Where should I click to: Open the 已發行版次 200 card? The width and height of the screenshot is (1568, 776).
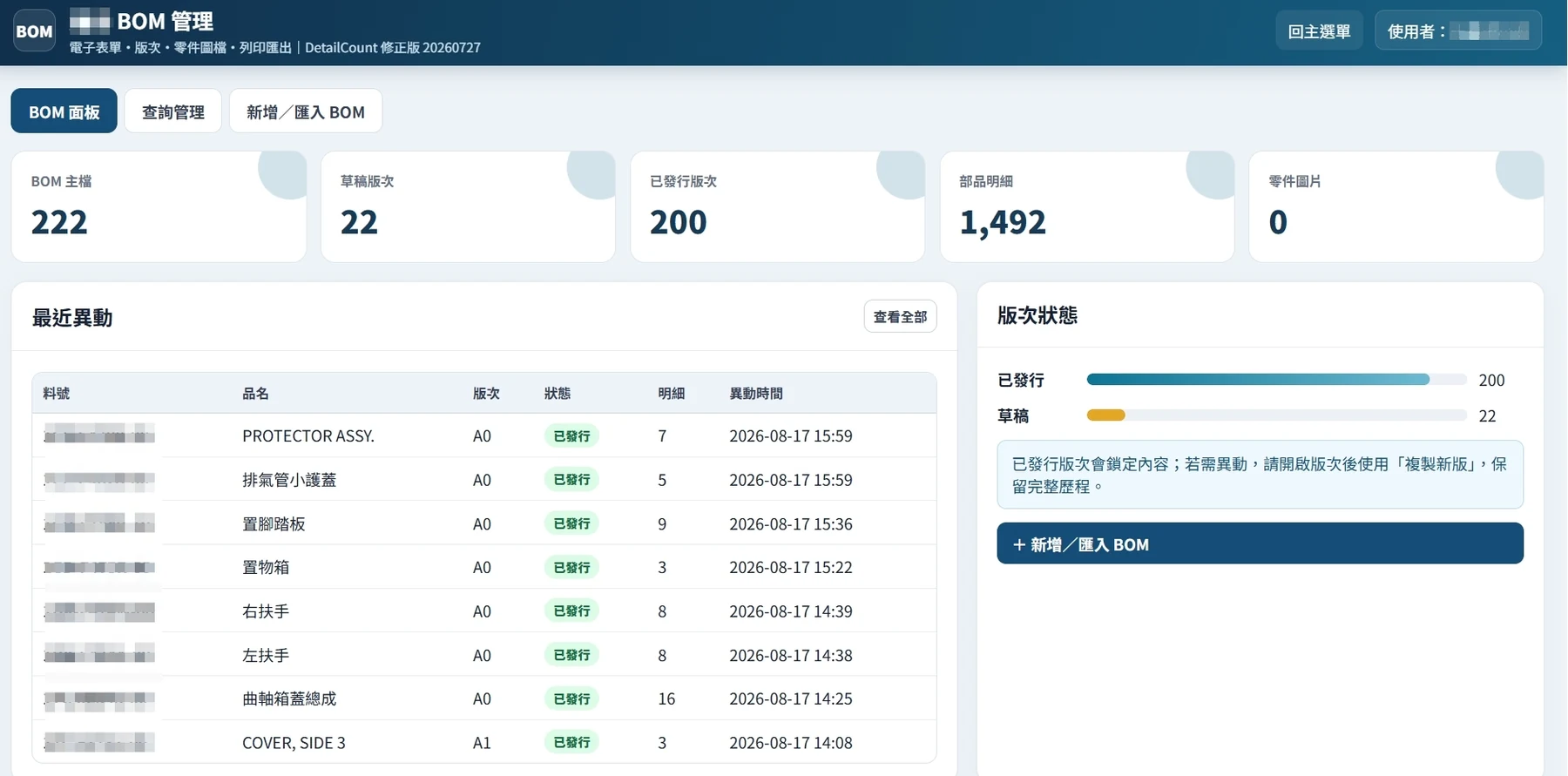pos(777,206)
